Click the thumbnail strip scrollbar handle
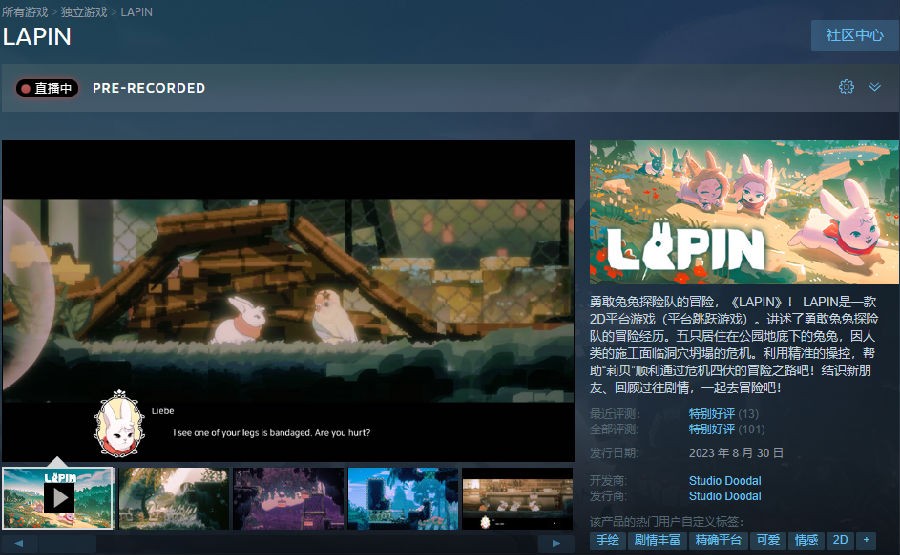 point(67,543)
